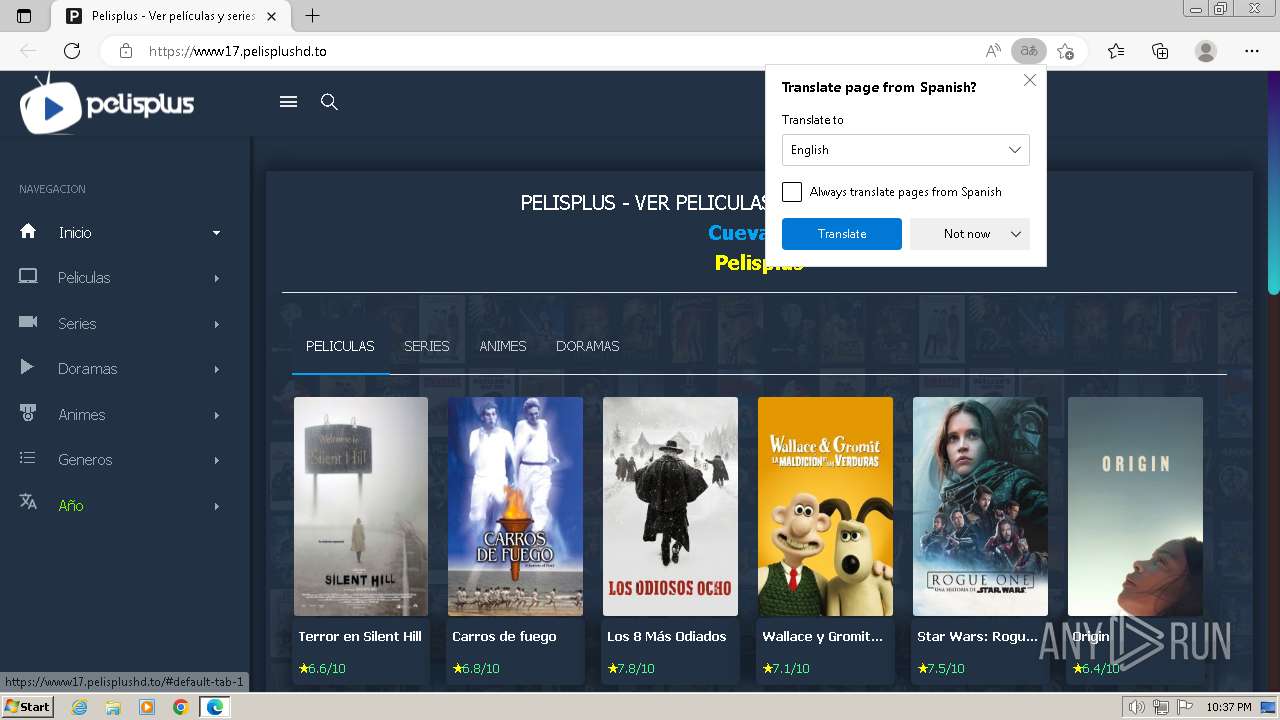Screen dimensions: 1280x720
Task: Switch to the PELICULAS tab
Action: tap(340, 346)
